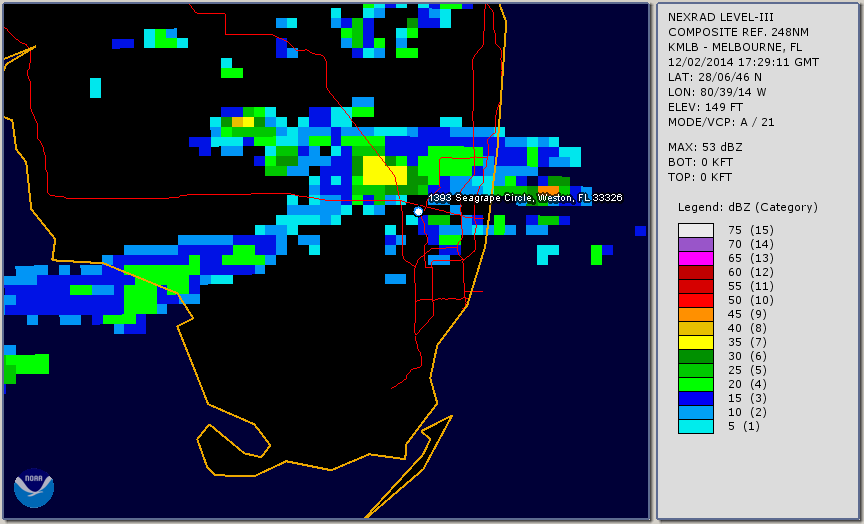Click the large yellow radar echo cell
Viewport: 864px width, 524px height.
coord(385,171)
